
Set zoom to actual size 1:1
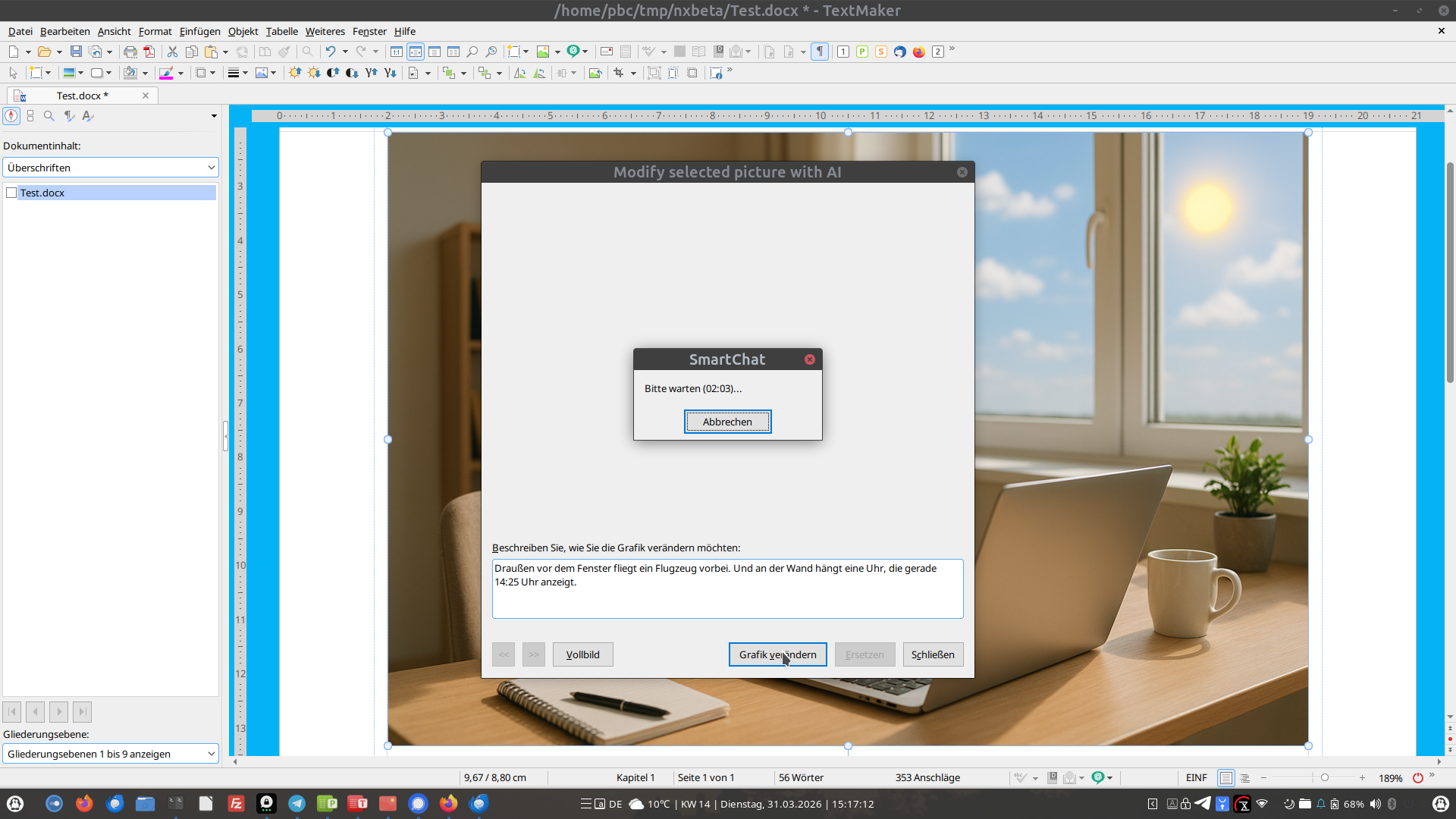pyautogui.click(x=397, y=52)
